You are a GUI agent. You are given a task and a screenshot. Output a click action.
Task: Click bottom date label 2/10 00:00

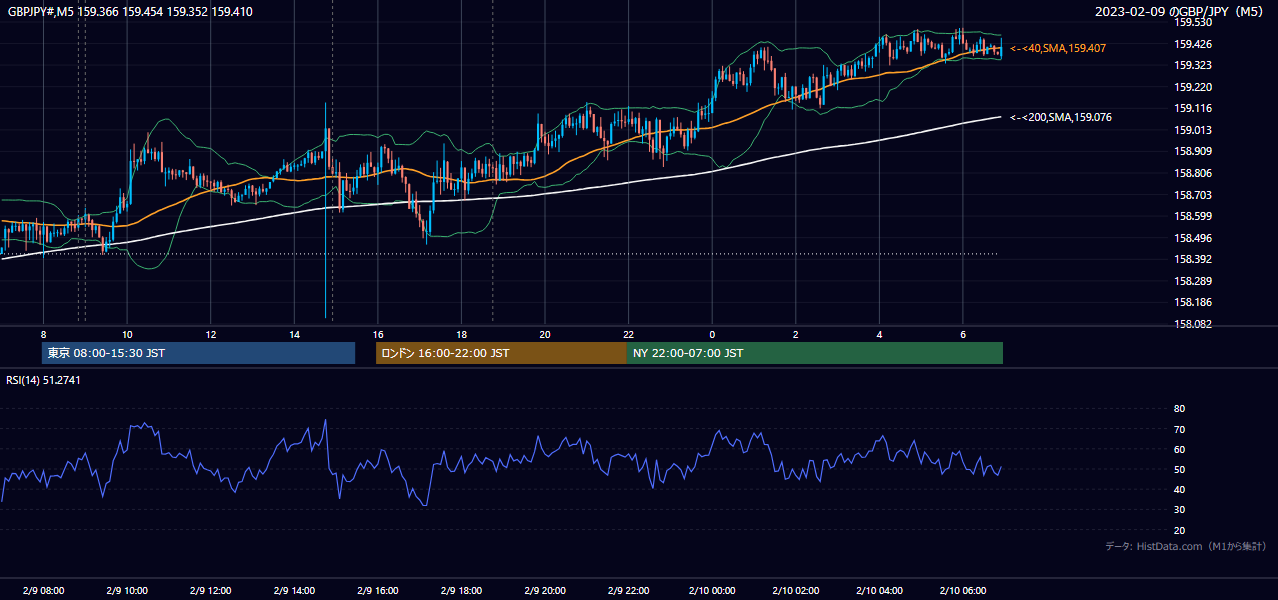[712, 591]
